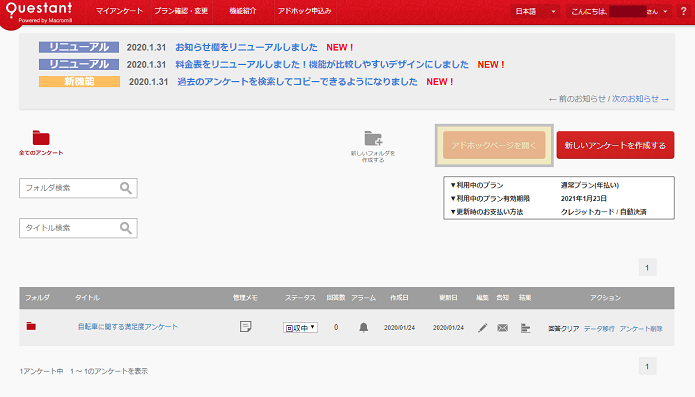
Task: Click the 作成日 column header
Action: pos(399,298)
